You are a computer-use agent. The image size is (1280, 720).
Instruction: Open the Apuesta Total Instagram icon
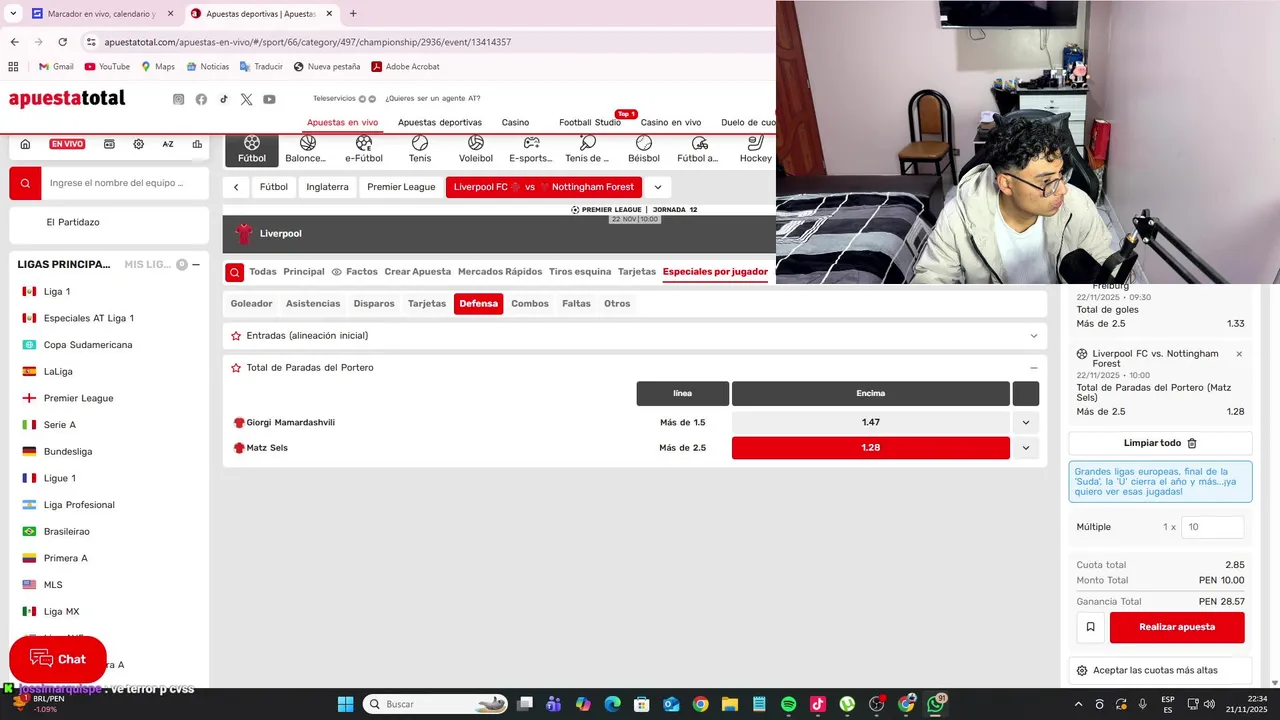point(179,99)
